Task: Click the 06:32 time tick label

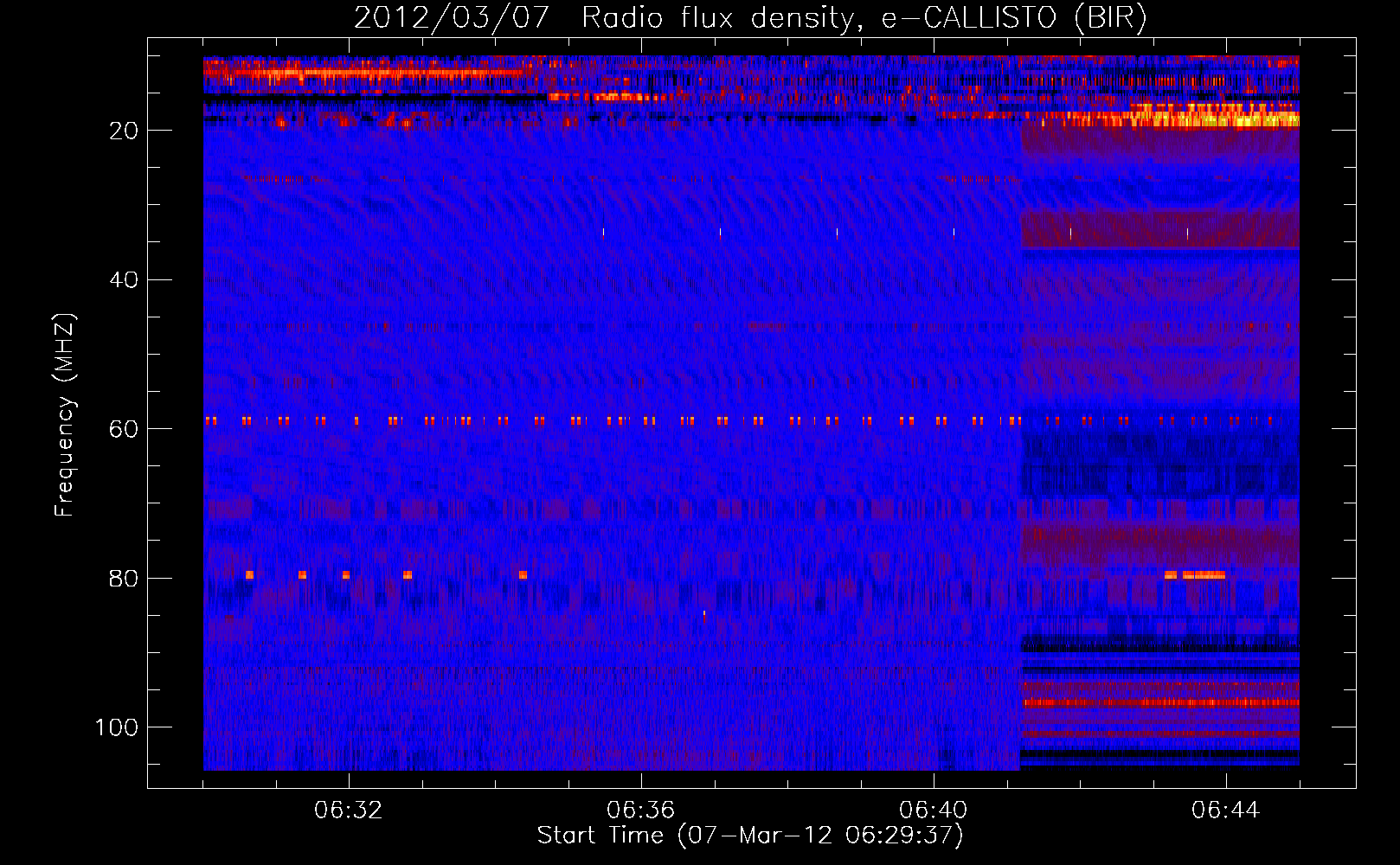Action: (349, 811)
